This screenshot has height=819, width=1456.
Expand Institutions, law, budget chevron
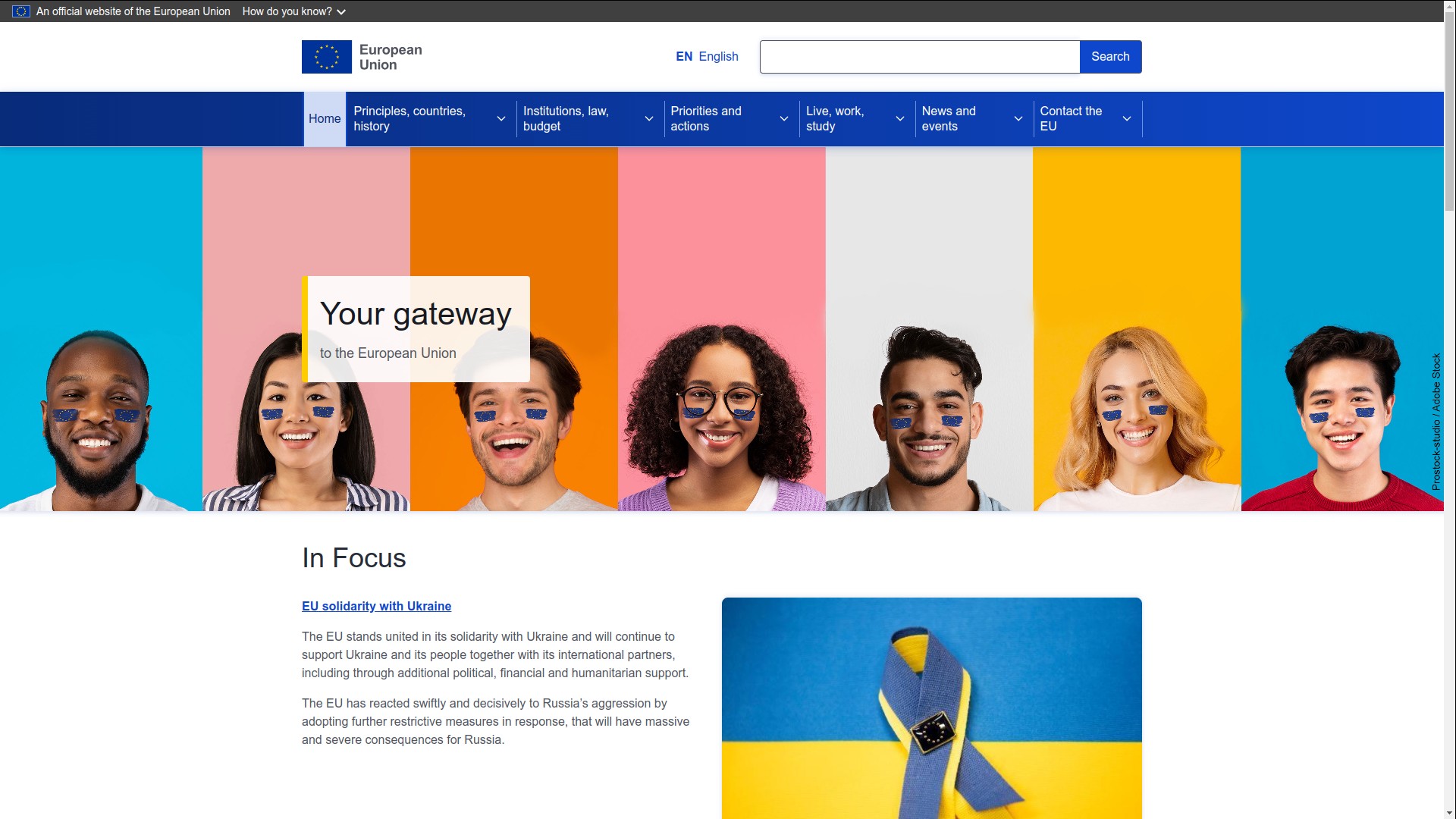pyautogui.click(x=649, y=119)
